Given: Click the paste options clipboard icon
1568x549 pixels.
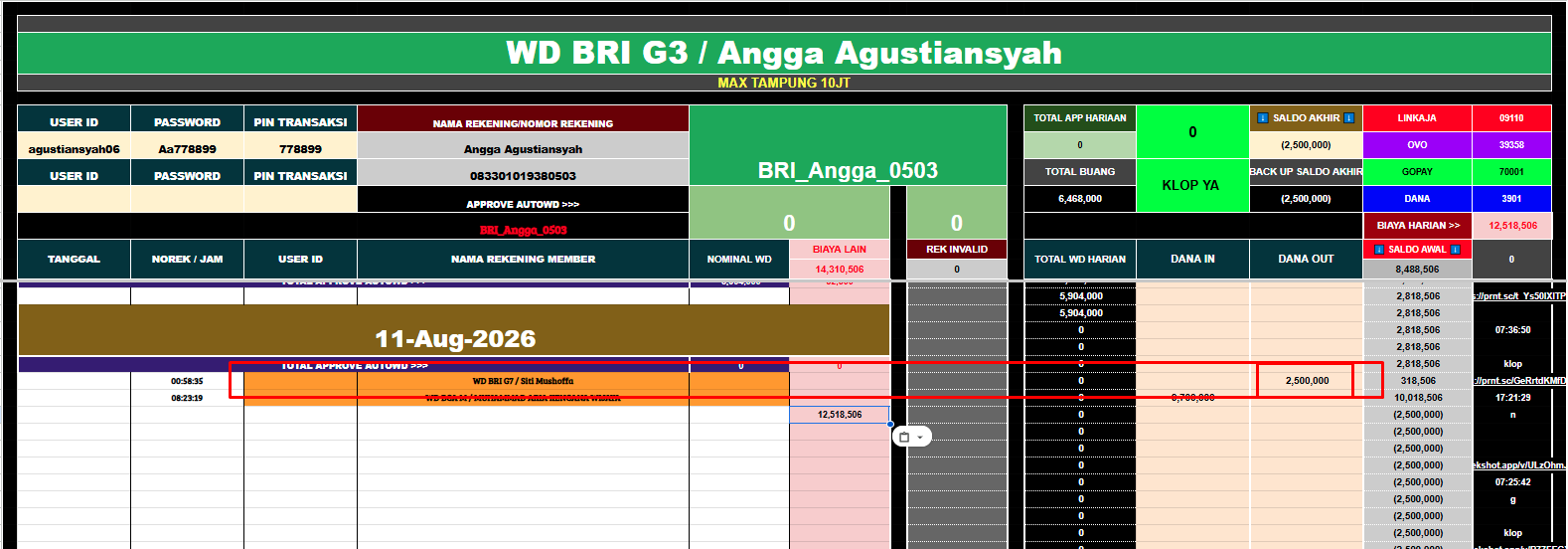Looking at the screenshot, I should [x=904, y=437].
